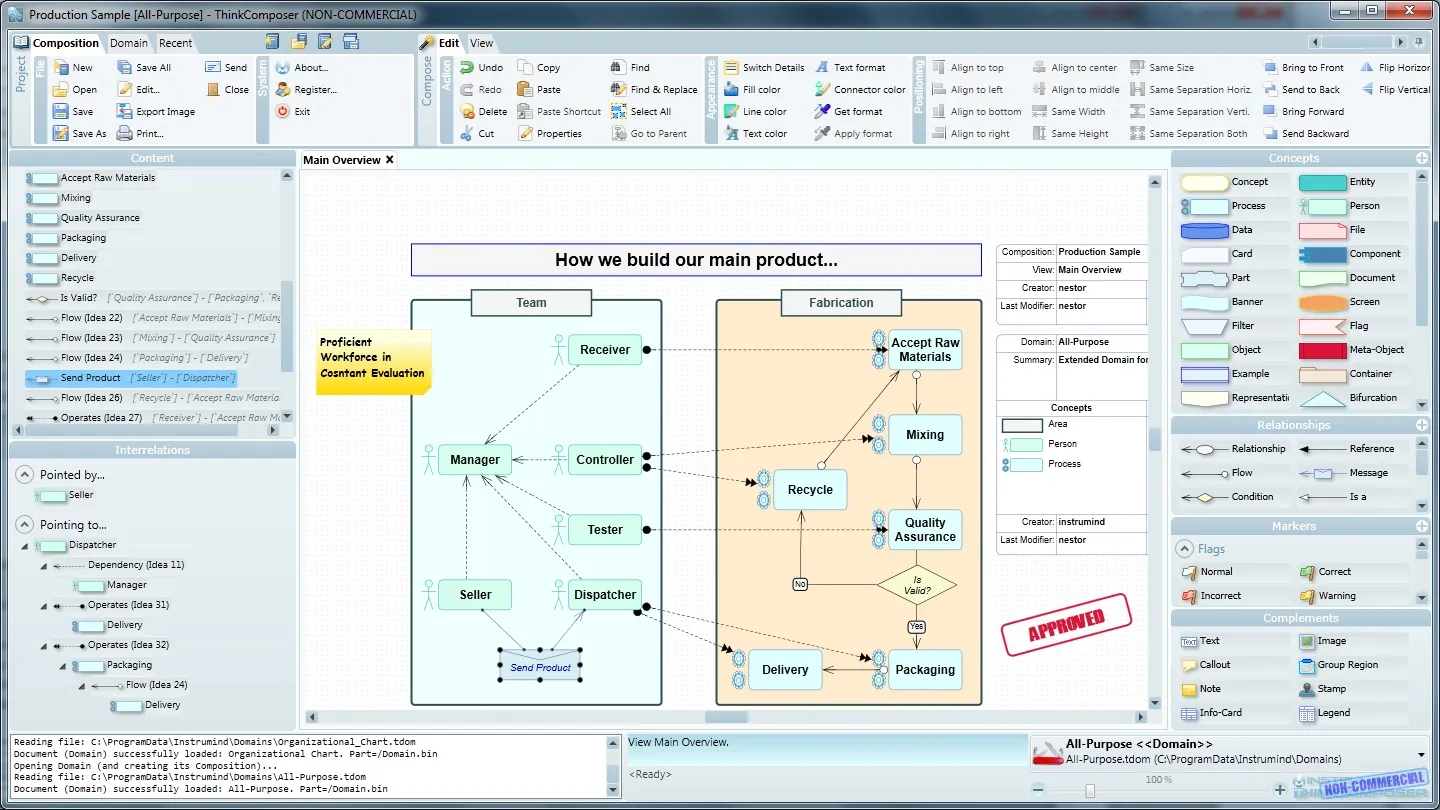Click Align to center

point(1074,68)
